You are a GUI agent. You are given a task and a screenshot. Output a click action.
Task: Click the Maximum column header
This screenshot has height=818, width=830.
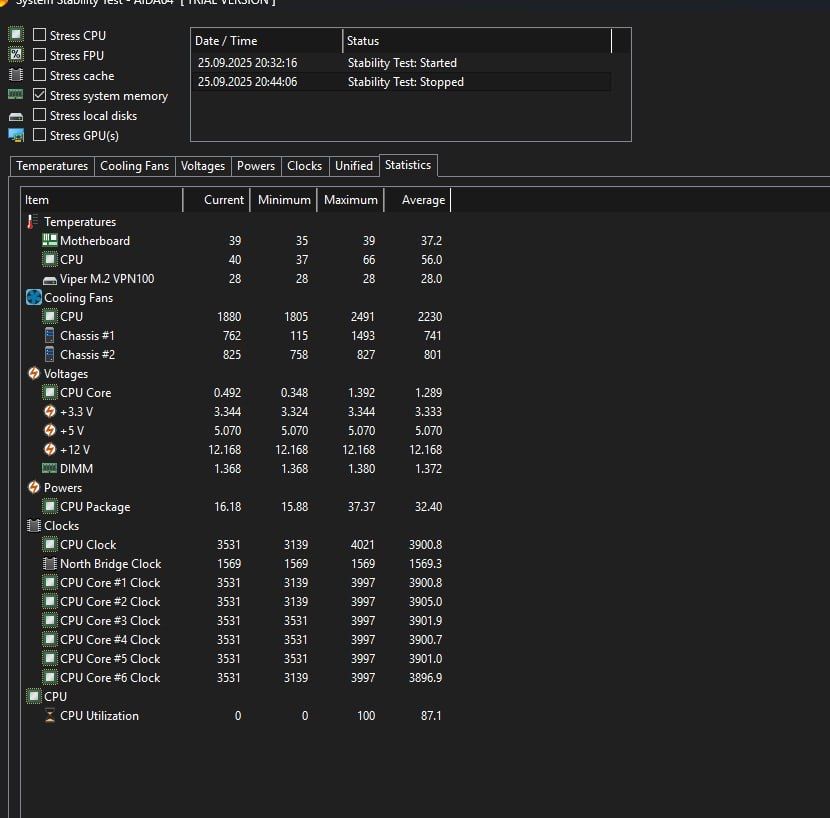pos(350,200)
